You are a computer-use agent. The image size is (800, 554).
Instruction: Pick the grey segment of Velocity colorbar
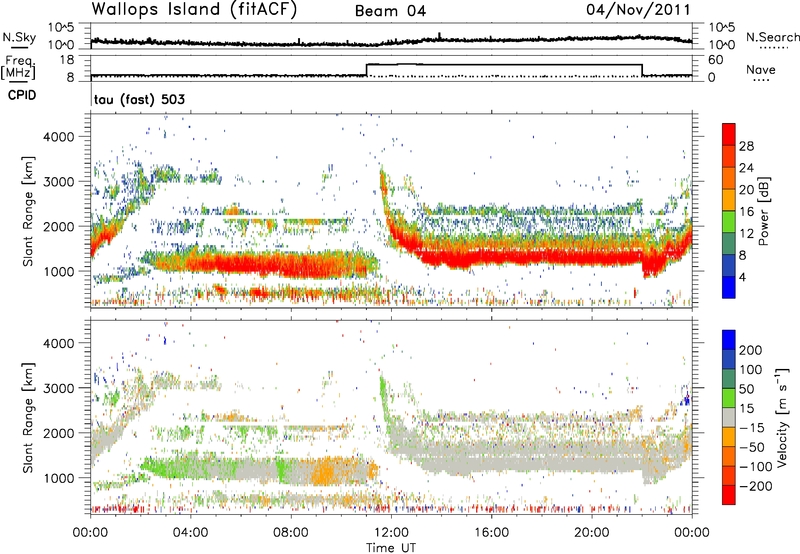[729, 417]
